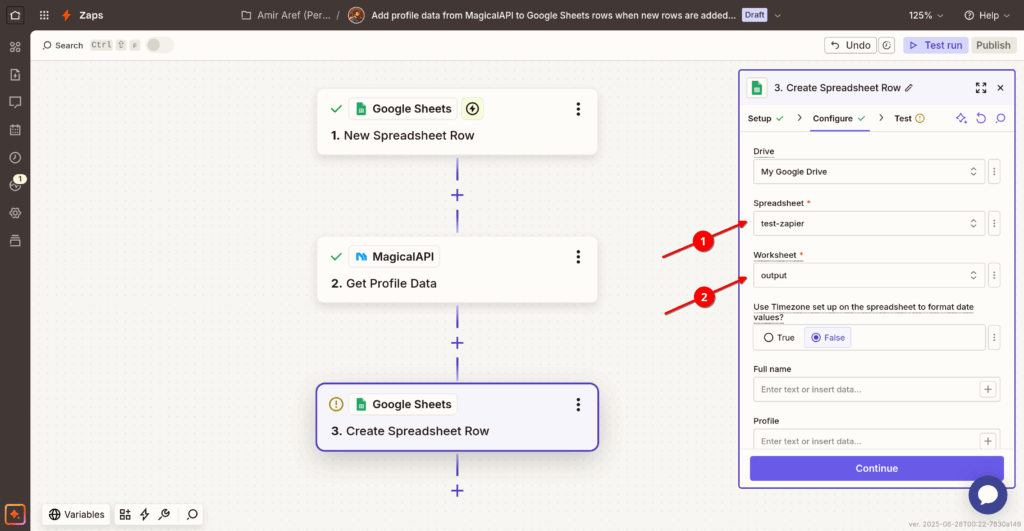Add a step after New Spreadsheet Row
Viewport: 1024px width, 531px height.
click(457, 195)
